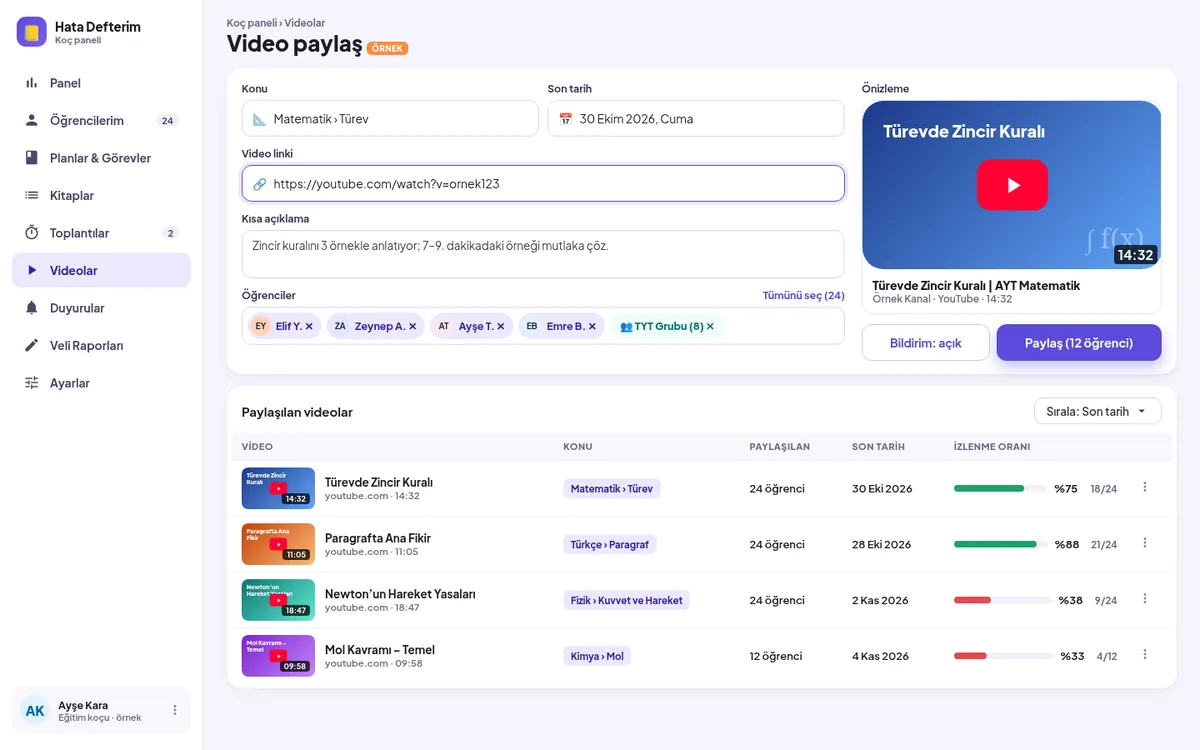
Task: Remove the TYT Grubu (8) chip
Action: [x=710, y=327]
